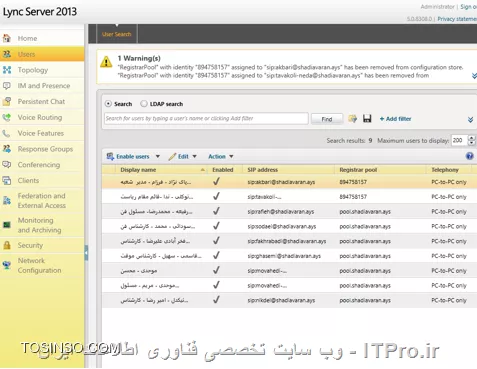
Task: Click the Sign out link
Action: pyautogui.click(x=468, y=7)
